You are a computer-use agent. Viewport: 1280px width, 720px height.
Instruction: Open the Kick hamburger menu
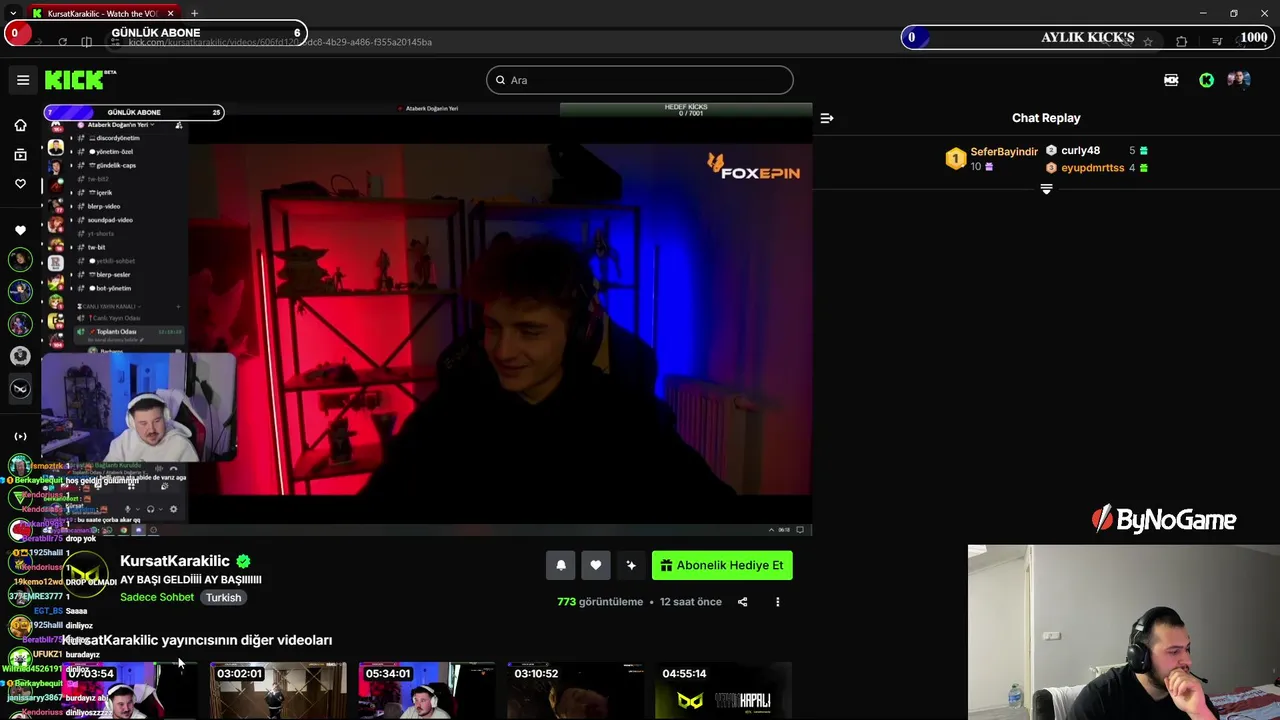pyautogui.click(x=23, y=80)
